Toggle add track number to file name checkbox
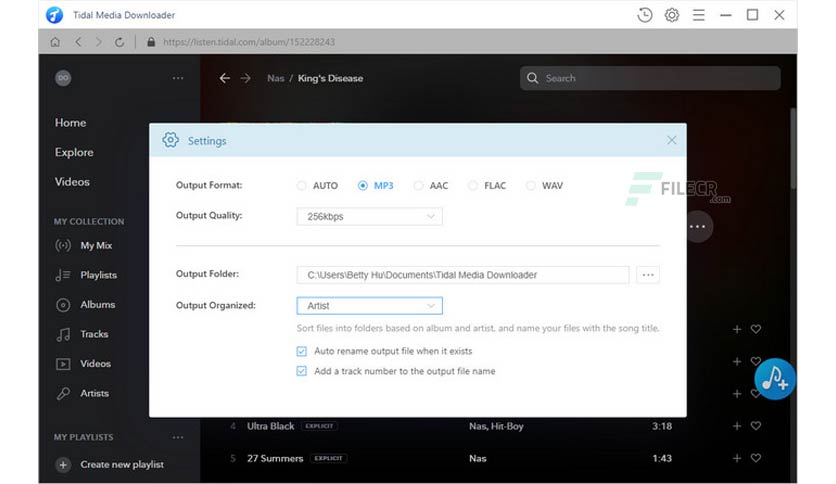Image resolution: width=836 pixels, height=484 pixels. pos(302,371)
